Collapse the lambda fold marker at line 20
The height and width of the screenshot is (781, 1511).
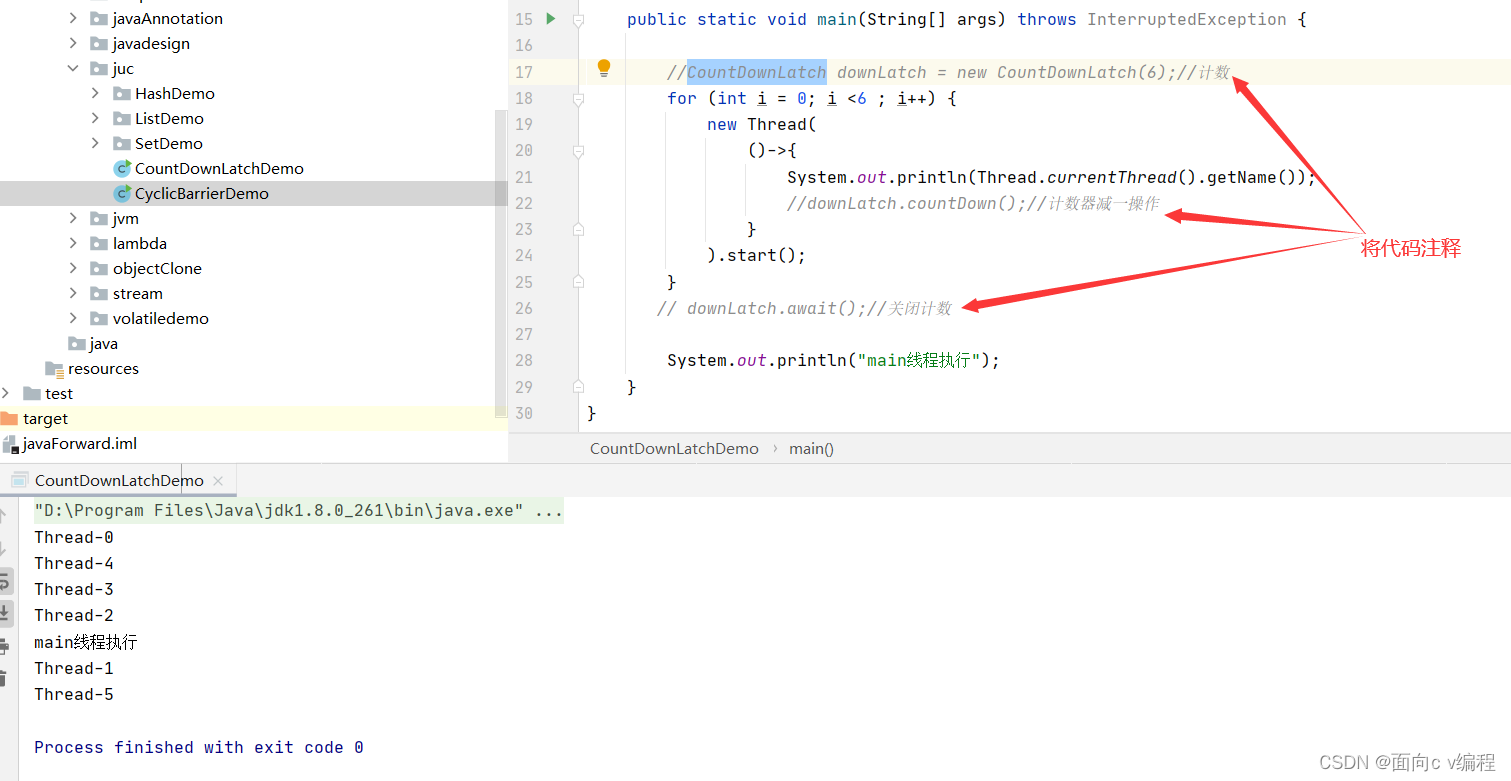click(578, 151)
